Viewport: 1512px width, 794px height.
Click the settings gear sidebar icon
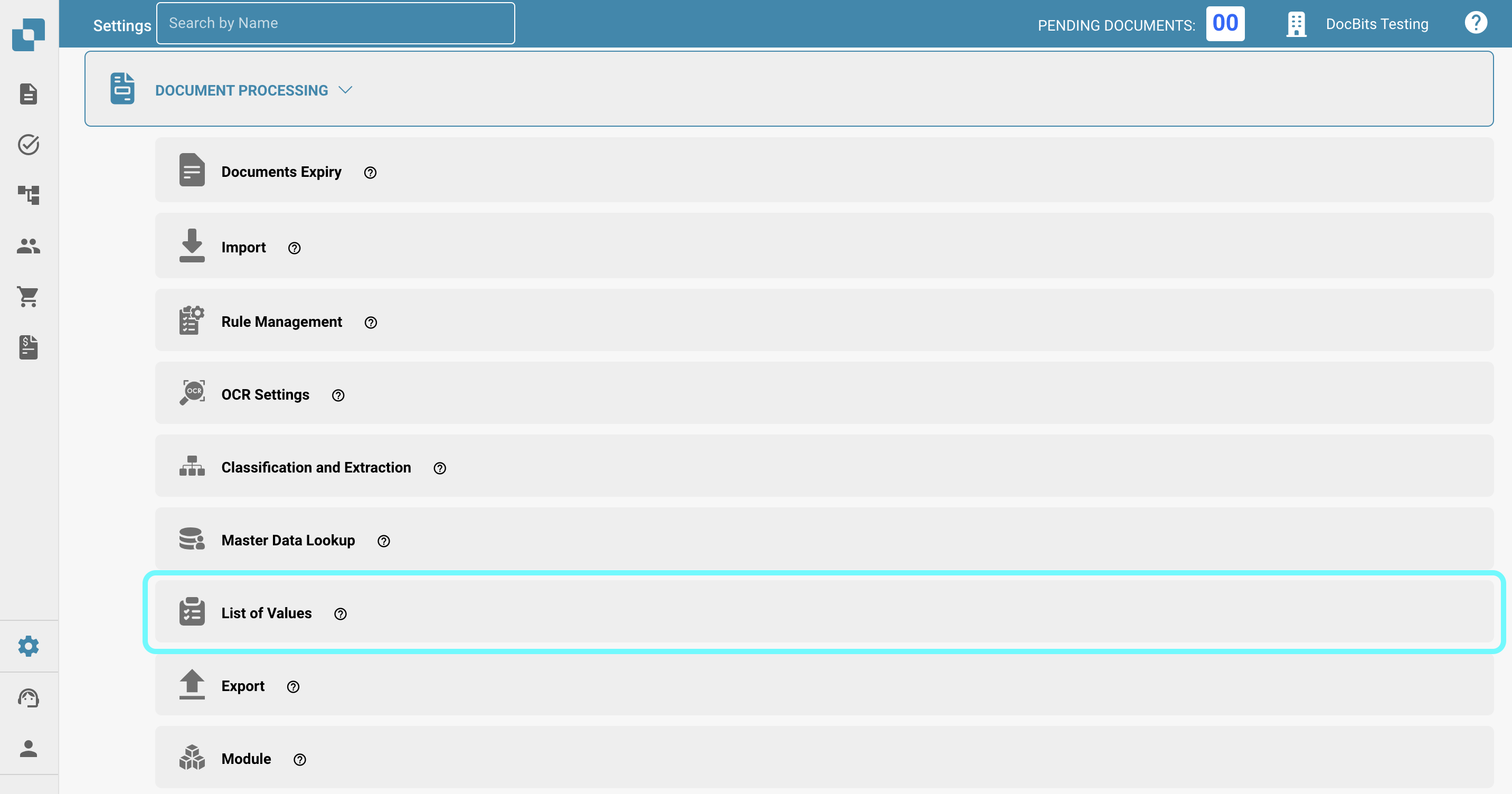(28, 646)
